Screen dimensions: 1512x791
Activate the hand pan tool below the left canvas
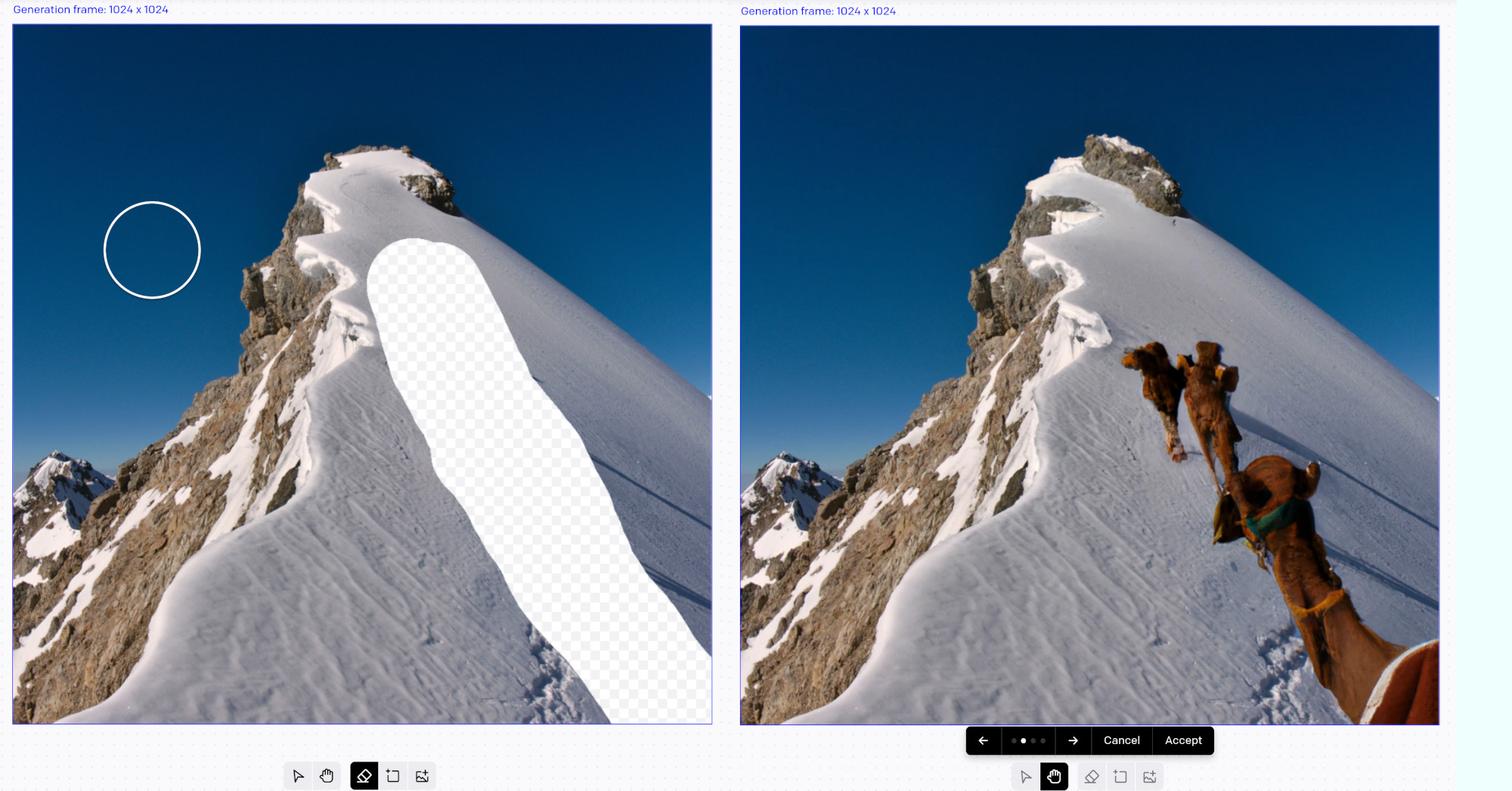[x=327, y=775]
